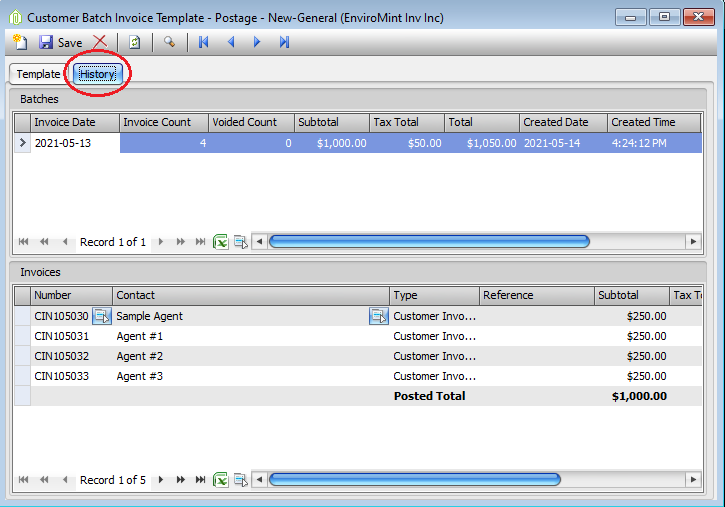Go to previous record in toolbar
This screenshot has height=507, width=725.
[x=231, y=42]
